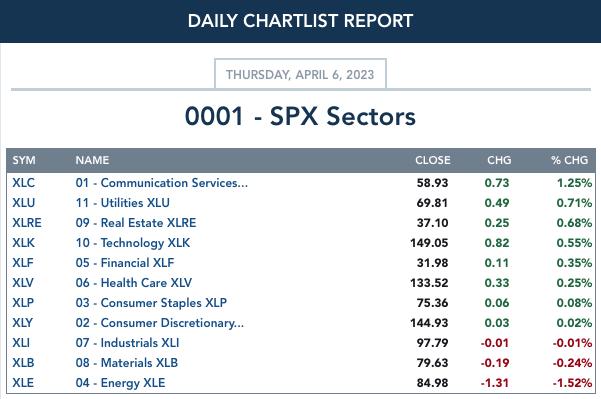
Task: Open the XLK symbol link
Action: (x=23, y=243)
